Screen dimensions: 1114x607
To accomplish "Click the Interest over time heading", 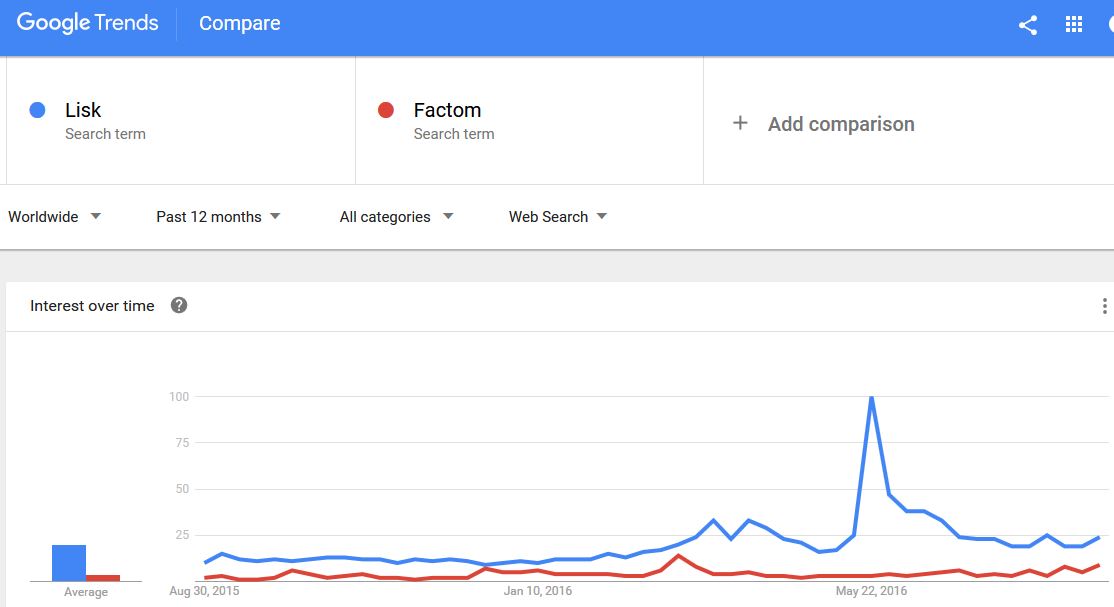I will [92, 306].
